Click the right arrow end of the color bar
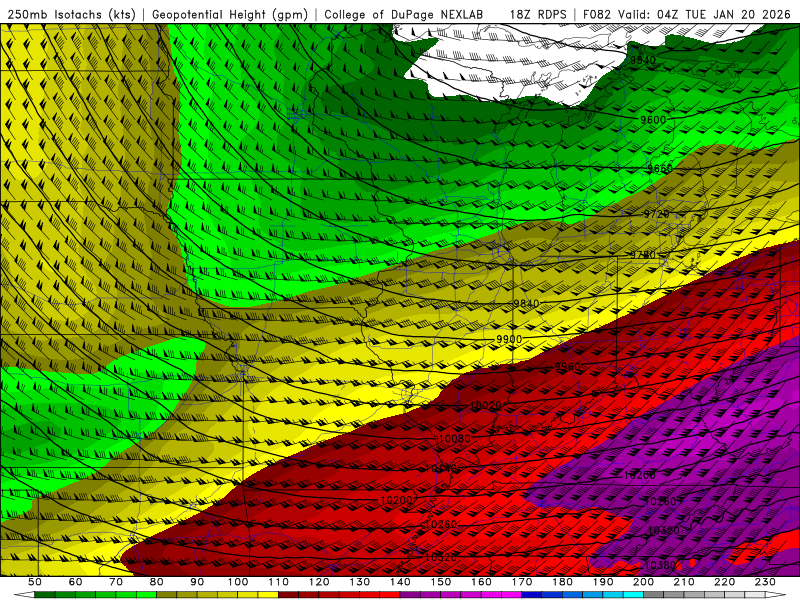The width and height of the screenshot is (800, 600). [x=776, y=595]
